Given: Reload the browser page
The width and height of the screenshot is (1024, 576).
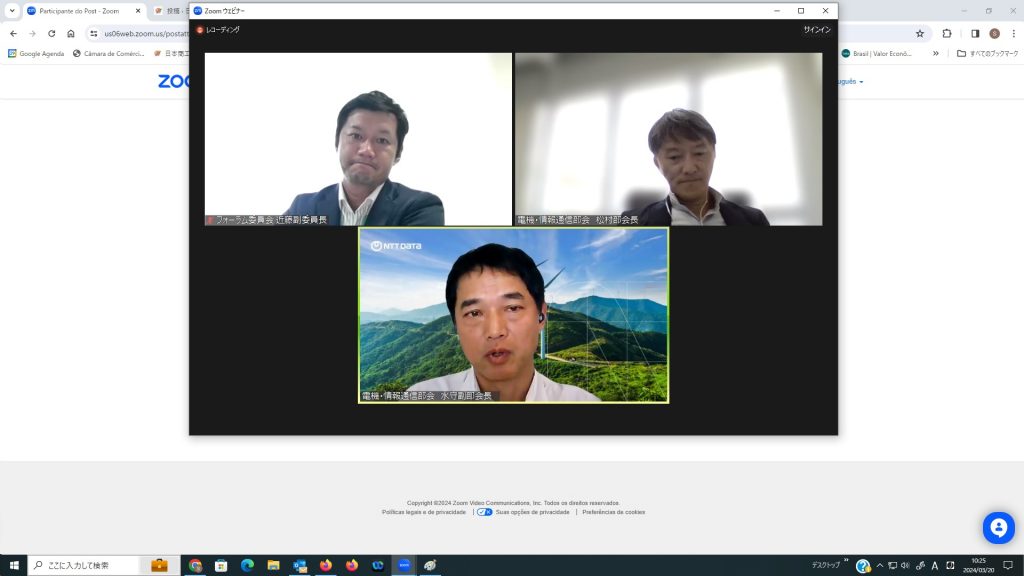Looking at the screenshot, I should [x=52, y=33].
